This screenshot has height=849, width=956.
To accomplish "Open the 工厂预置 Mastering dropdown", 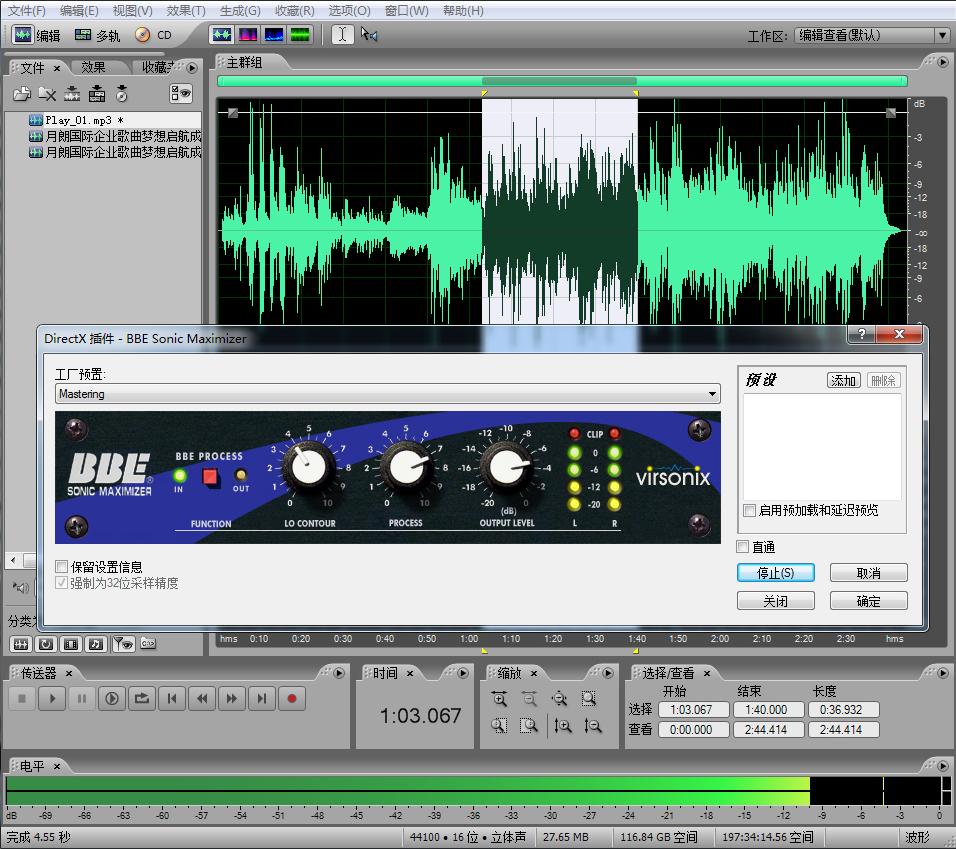I will tap(387, 394).
